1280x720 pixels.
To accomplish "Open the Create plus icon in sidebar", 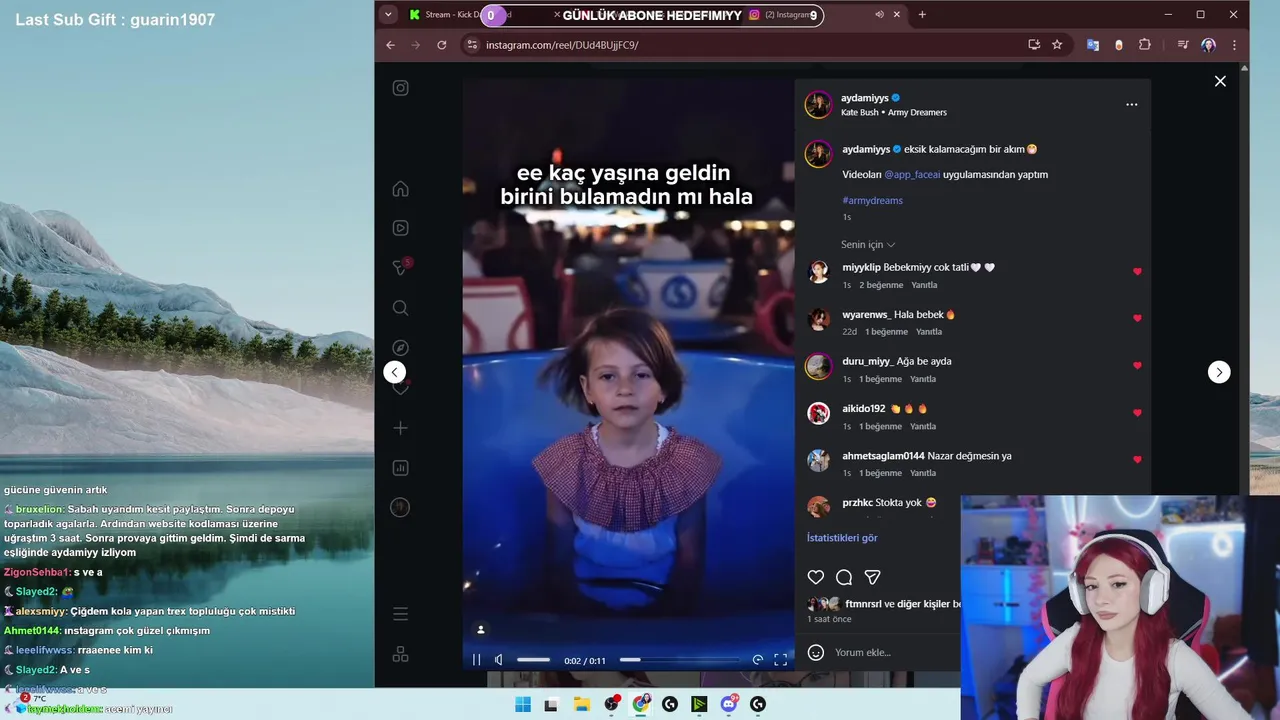I will click(x=400, y=428).
